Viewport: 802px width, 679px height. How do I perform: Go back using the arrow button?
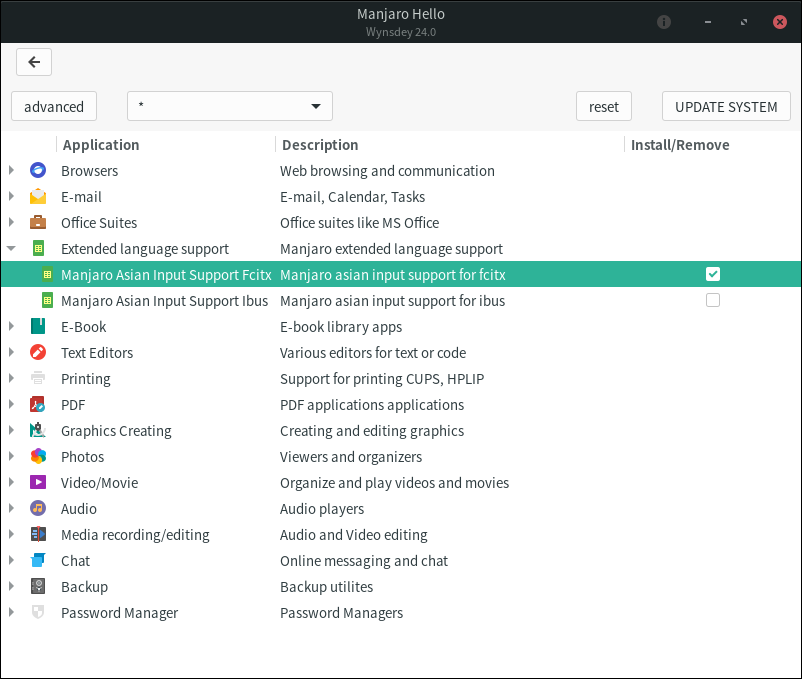tap(34, 62)
